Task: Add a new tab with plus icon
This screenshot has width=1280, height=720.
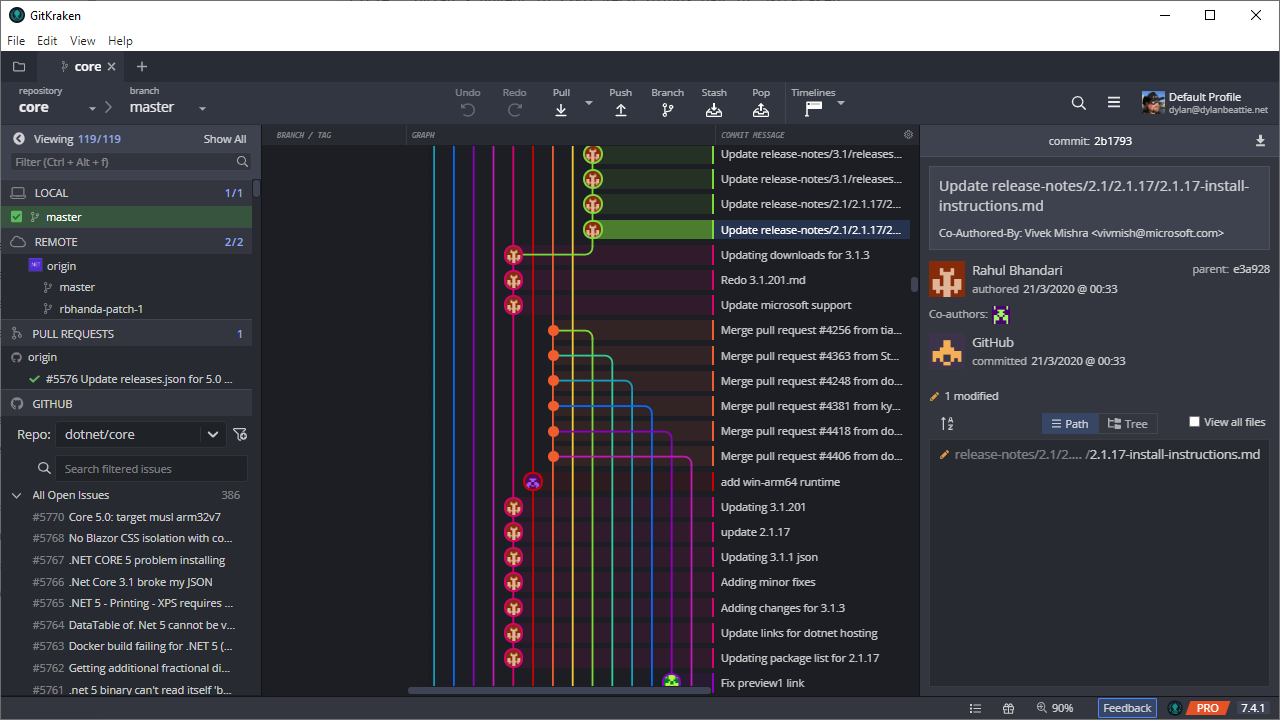Action: point(142,67)
